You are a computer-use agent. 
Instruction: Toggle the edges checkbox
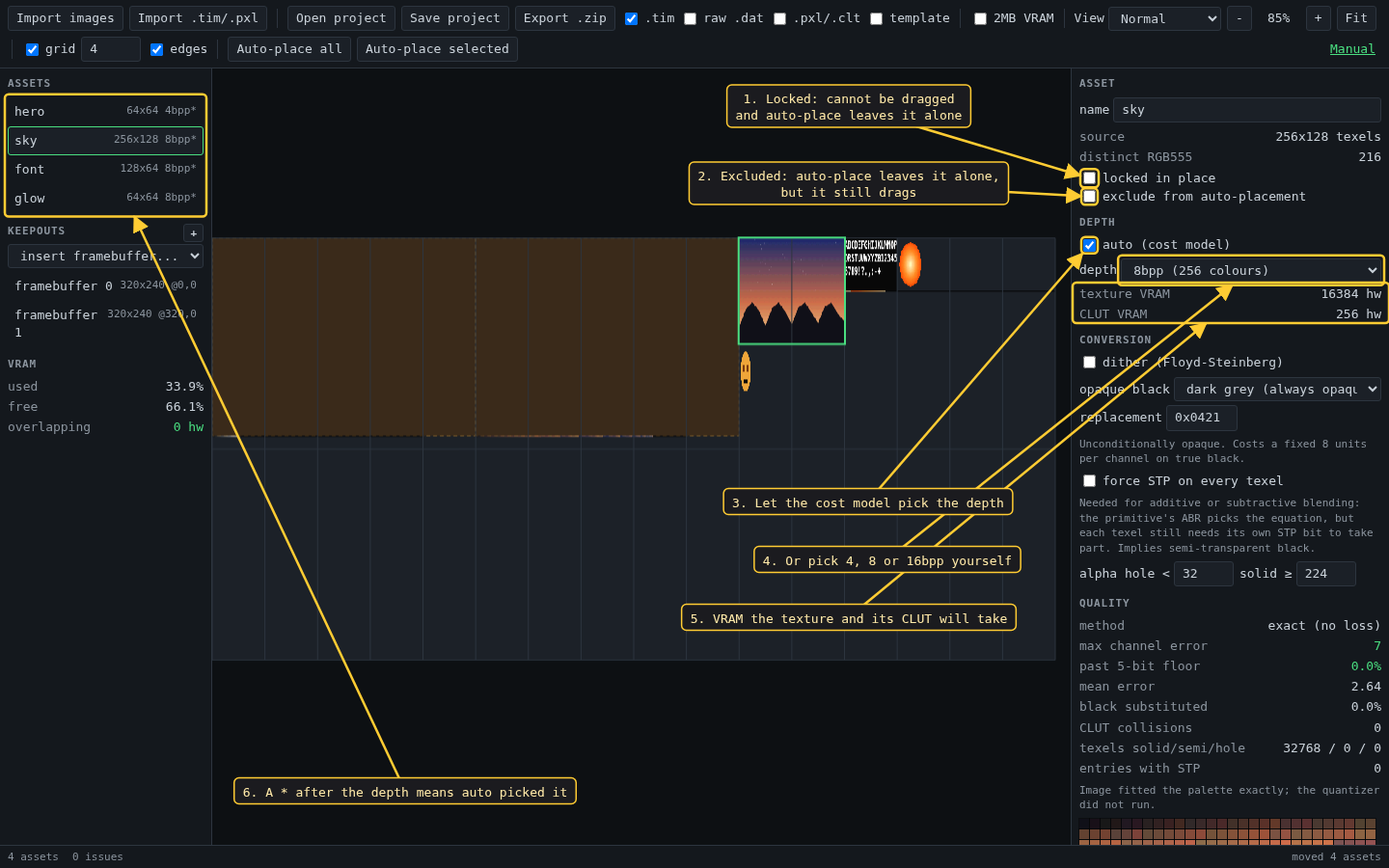tap(156, 49)
